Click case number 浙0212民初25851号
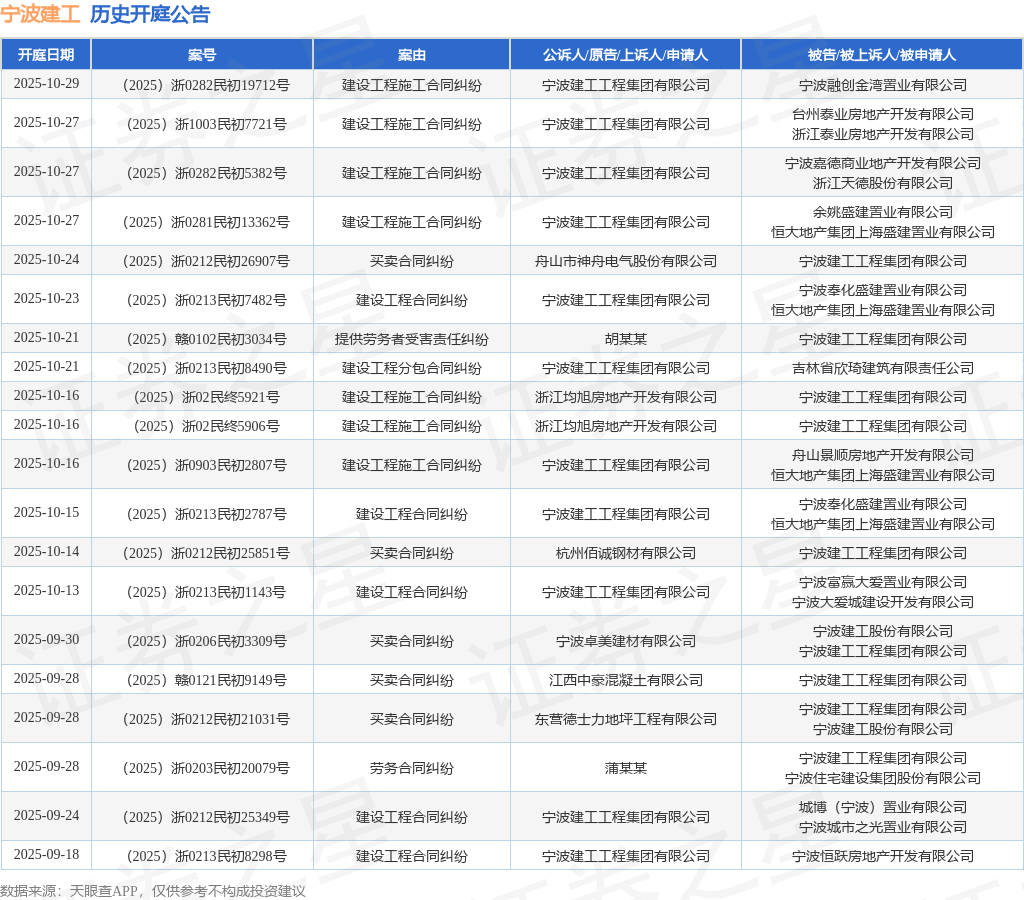 tap(206, 553)
